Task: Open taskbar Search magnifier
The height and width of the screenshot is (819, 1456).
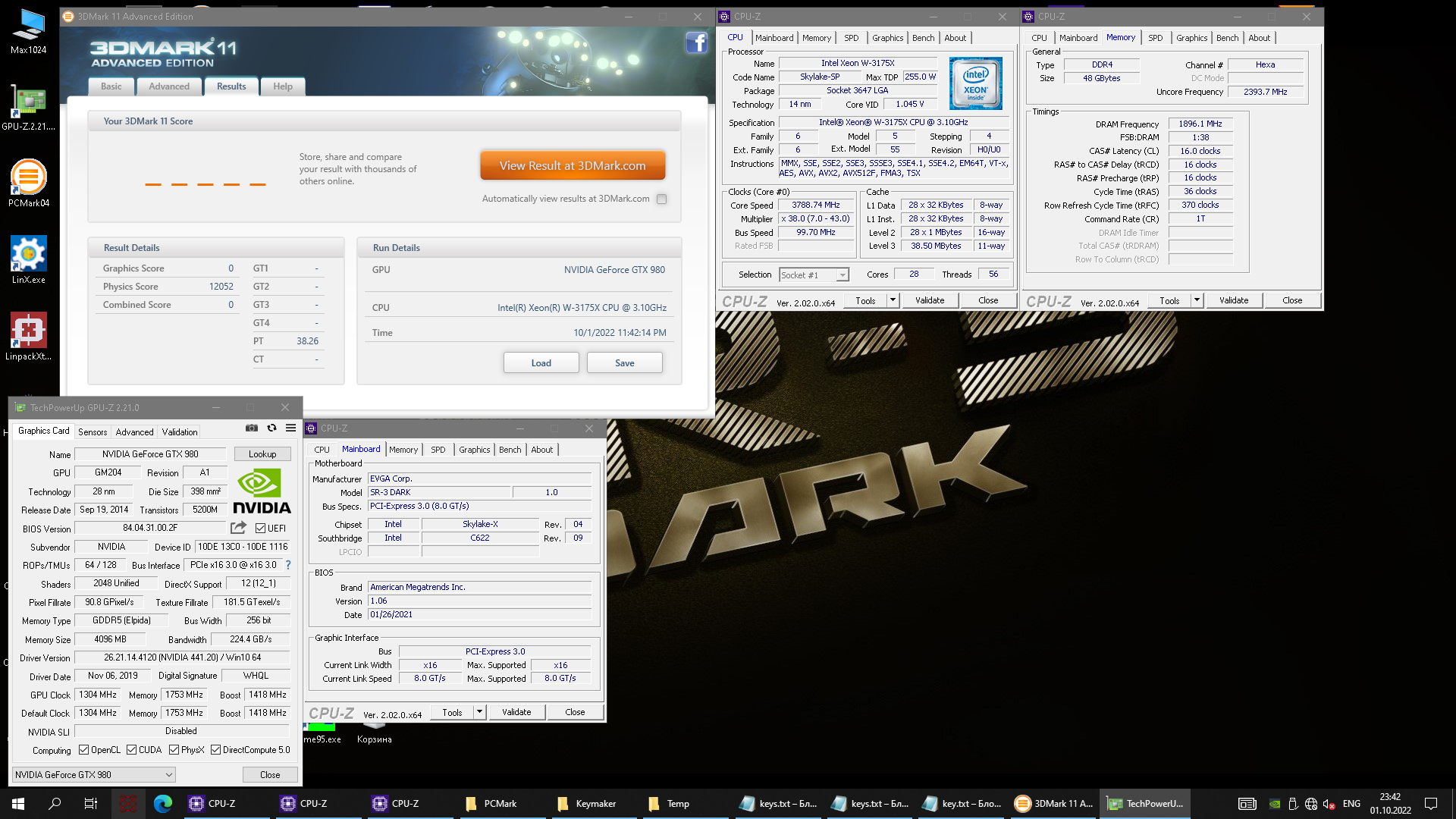Action: pos(55,804)
